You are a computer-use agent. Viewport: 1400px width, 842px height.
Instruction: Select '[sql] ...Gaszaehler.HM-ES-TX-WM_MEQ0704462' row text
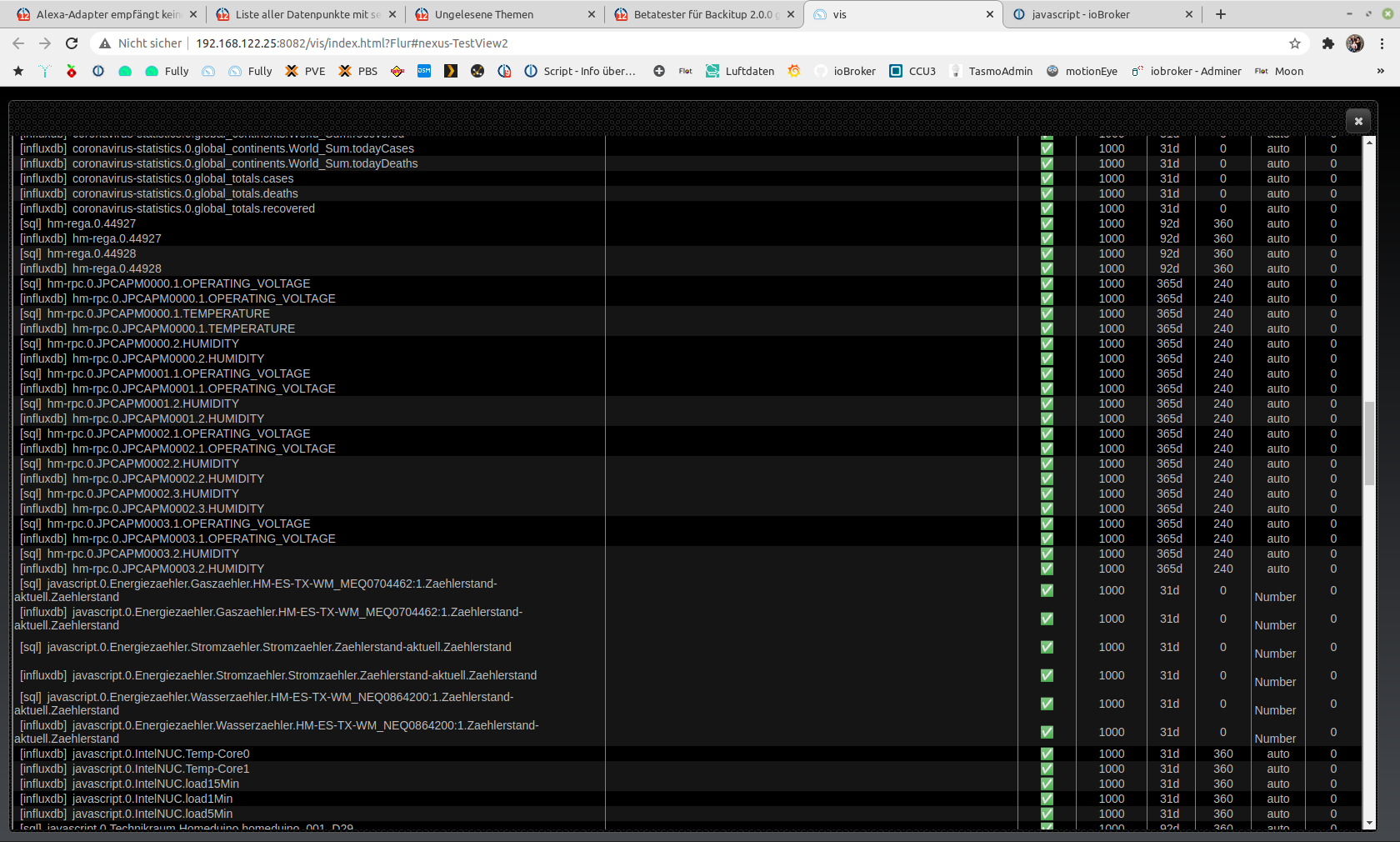tap(256, 590)
